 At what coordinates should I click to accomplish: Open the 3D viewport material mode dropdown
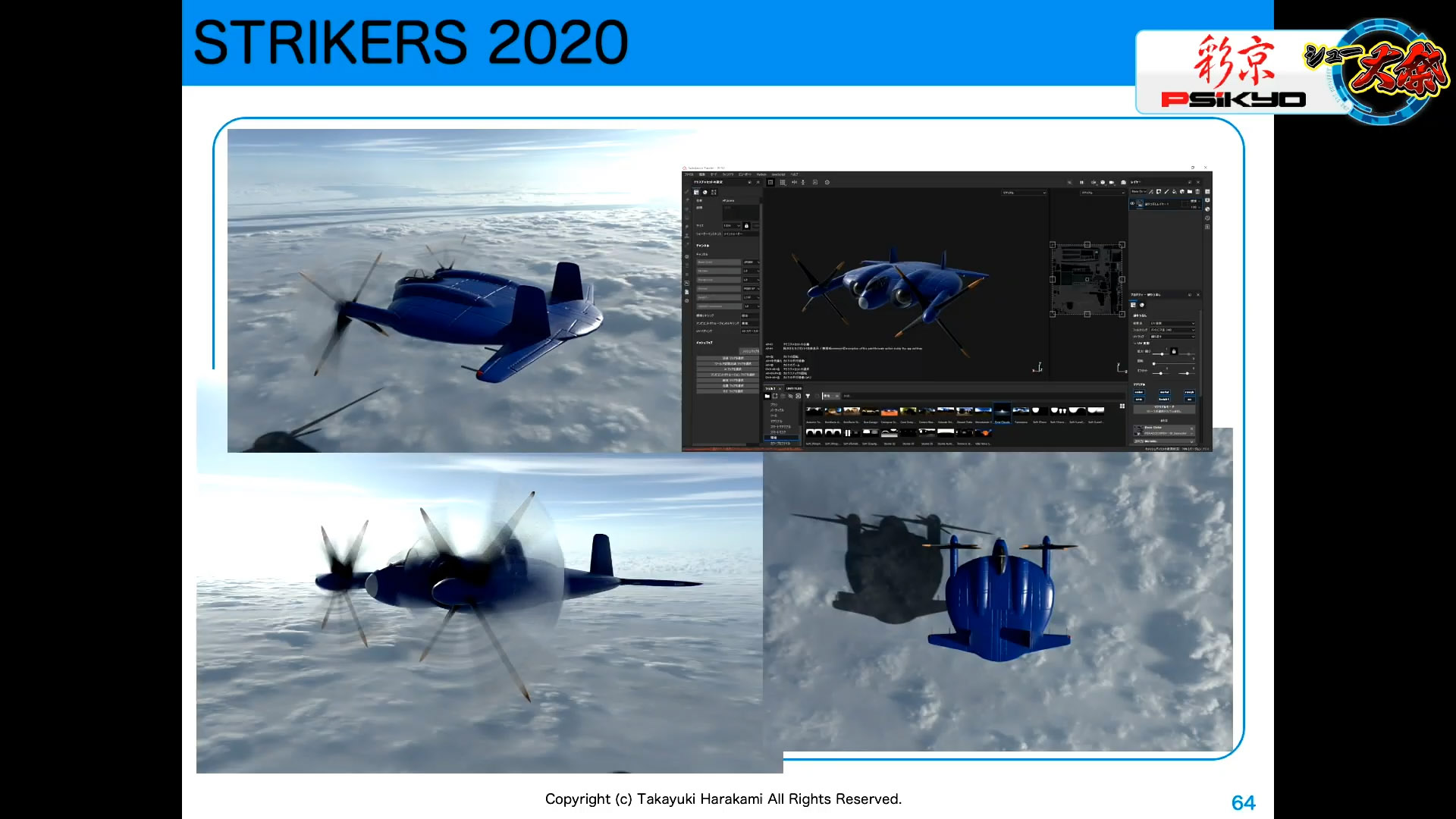[1024, 193]
